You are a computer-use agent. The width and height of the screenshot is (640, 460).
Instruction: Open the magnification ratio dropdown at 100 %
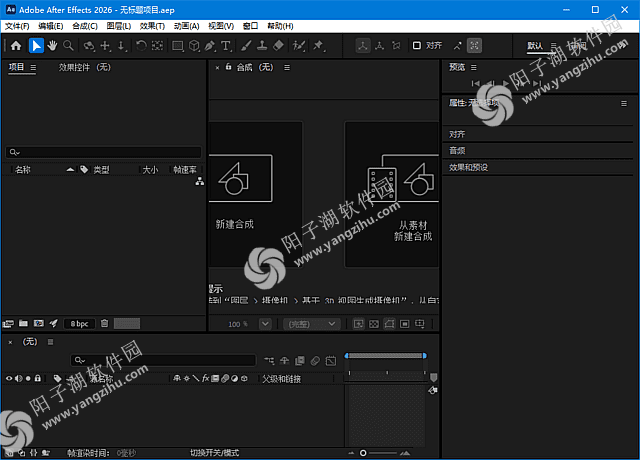coord(265,324)
